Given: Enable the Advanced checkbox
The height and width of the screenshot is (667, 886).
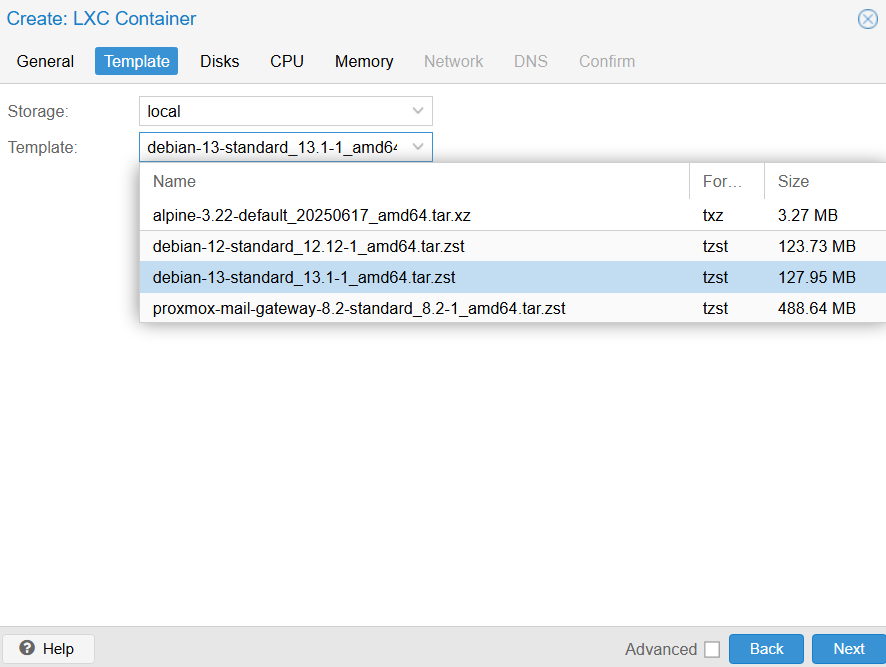Looking at the screenshot, I should pos(712,650).
